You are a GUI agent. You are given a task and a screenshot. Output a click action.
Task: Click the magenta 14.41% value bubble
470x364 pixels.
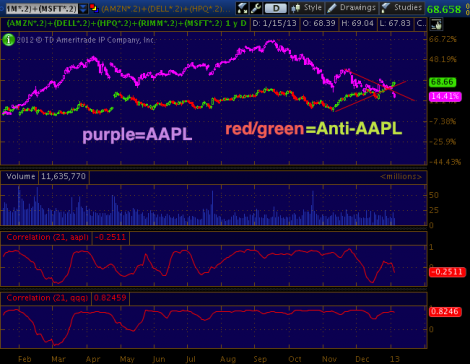click(x=445, y=97)
